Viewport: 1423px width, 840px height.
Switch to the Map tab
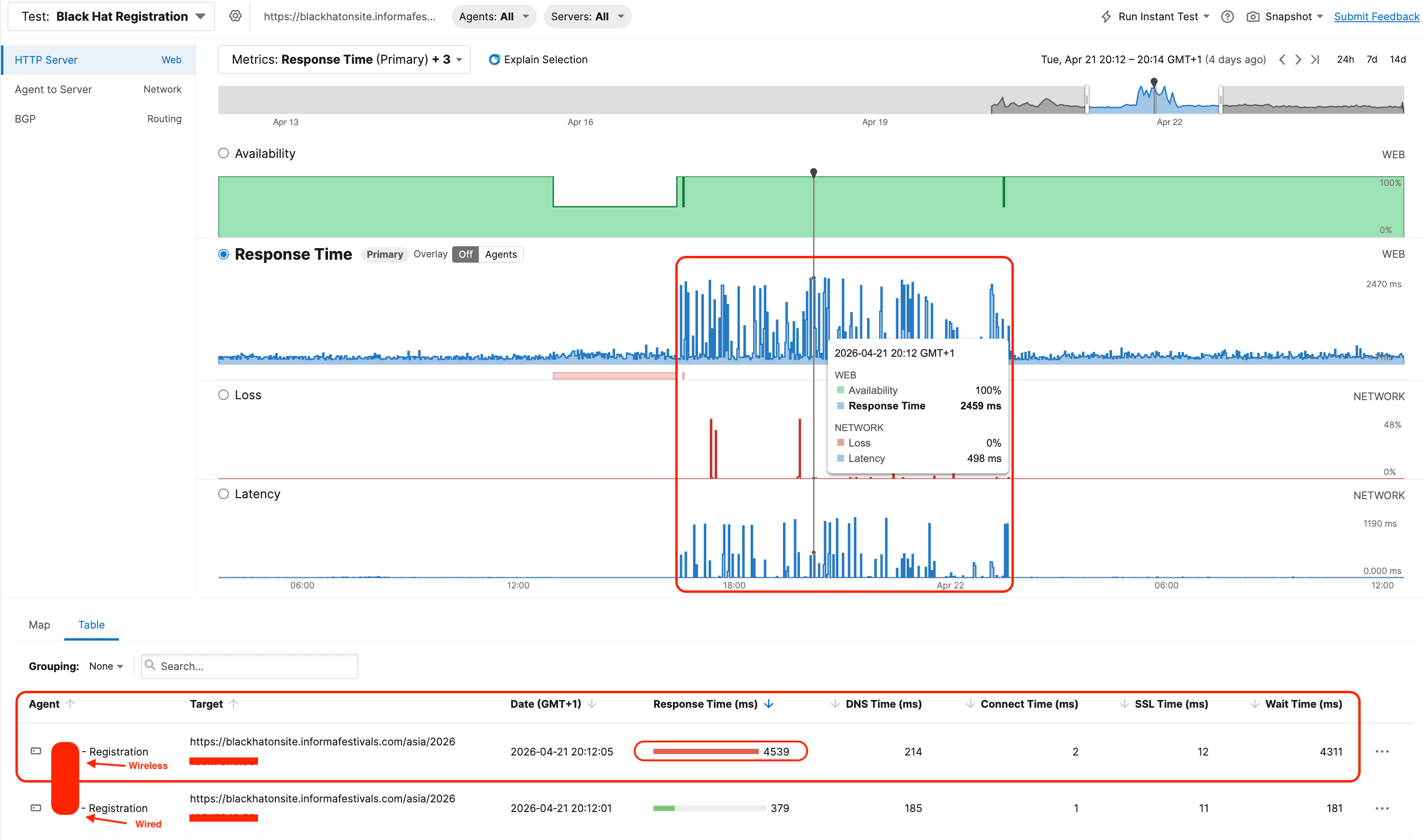(39, 624)
